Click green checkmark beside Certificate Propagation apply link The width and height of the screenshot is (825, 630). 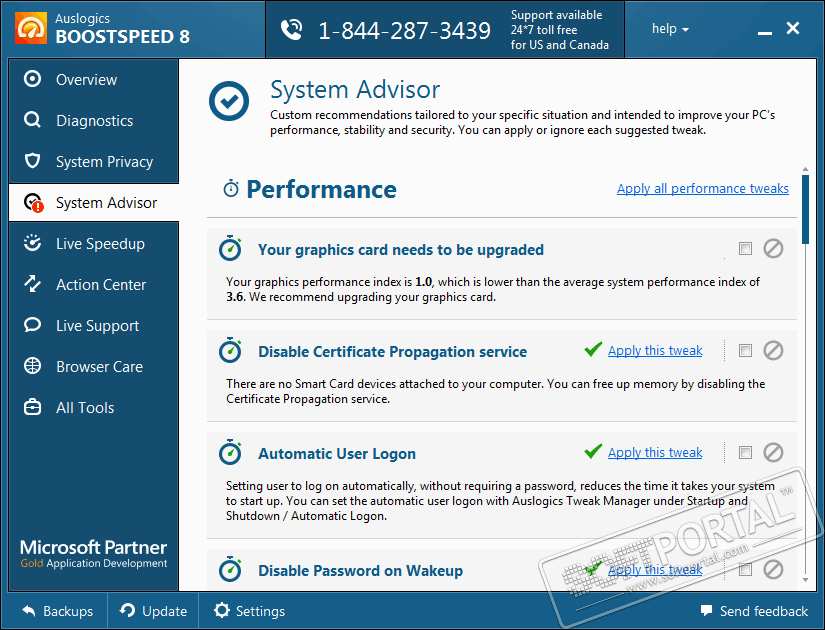pos(593,349)
